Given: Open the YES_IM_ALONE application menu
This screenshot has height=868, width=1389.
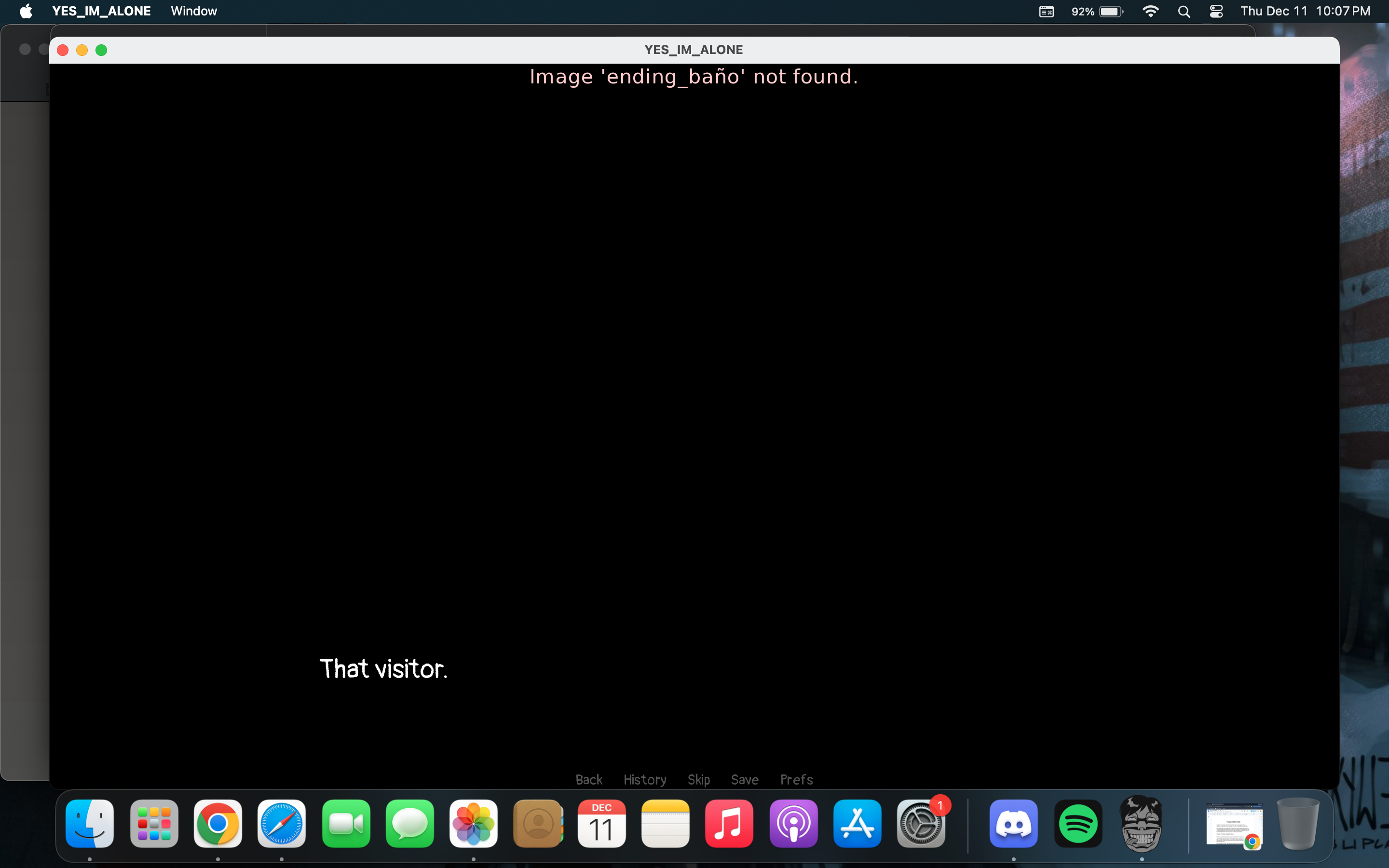Looking at the screenshot, I should click(101, 11).
